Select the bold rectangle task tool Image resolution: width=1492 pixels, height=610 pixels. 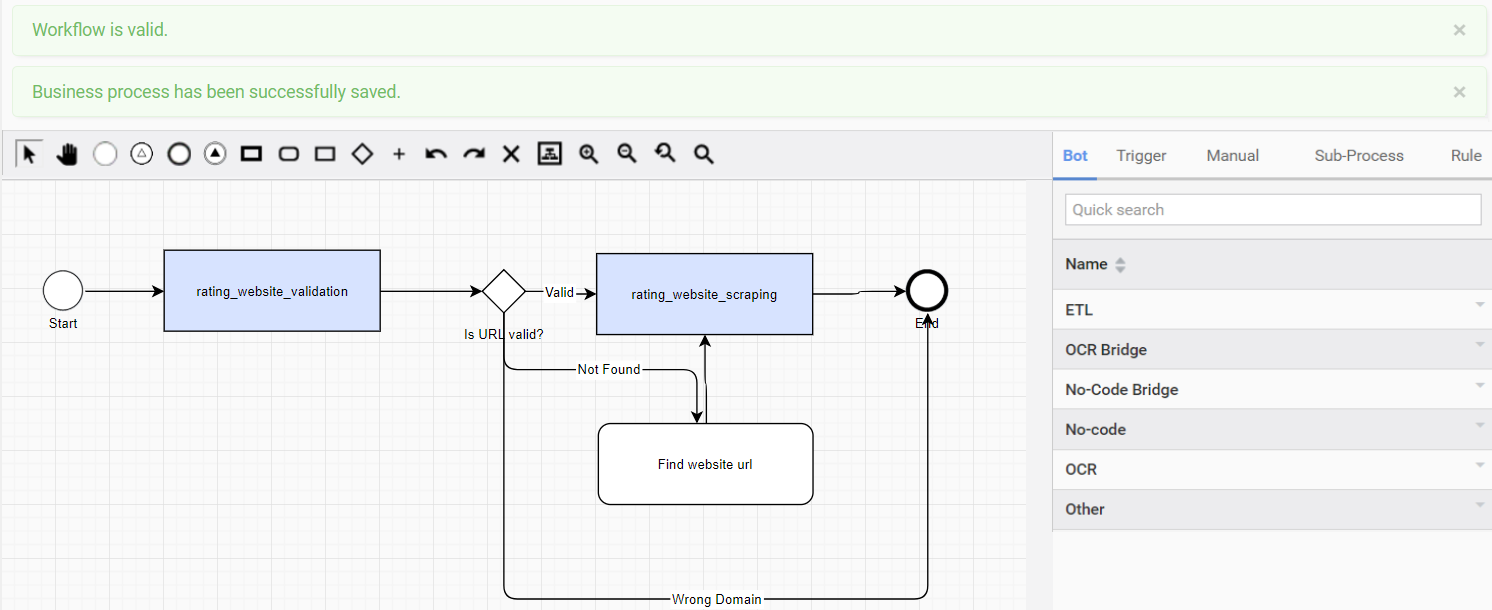251,154
